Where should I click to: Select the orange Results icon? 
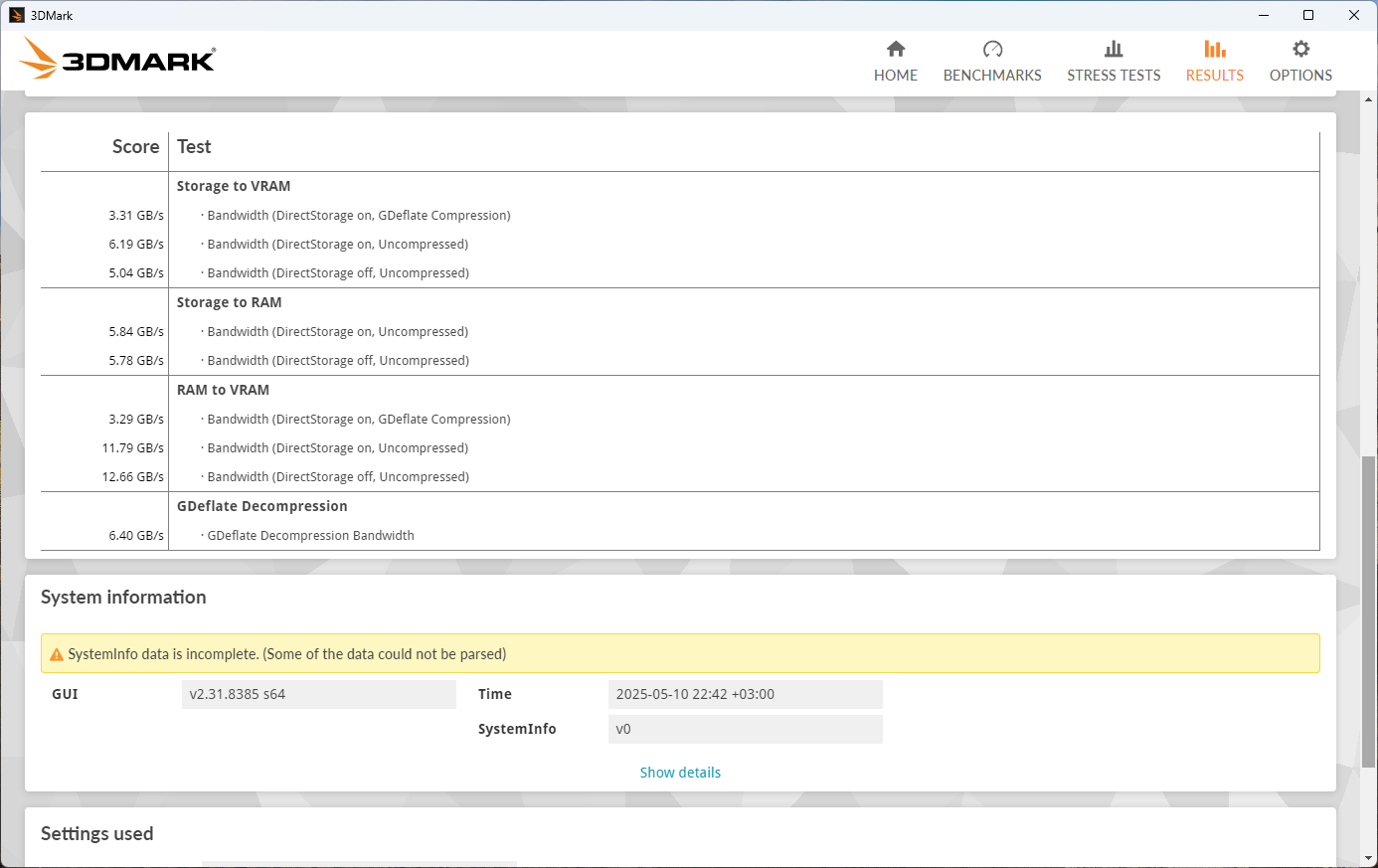pyautogui.click(x=1214, y=50)
